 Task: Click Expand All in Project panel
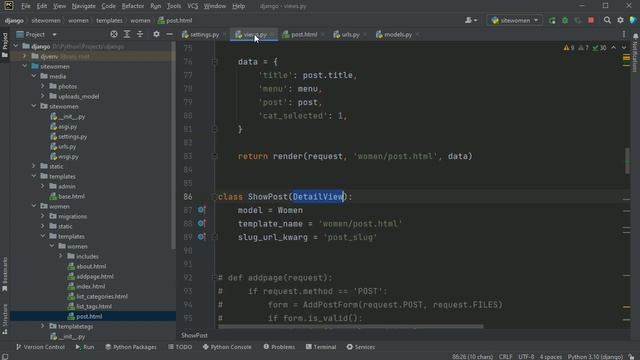127,35
